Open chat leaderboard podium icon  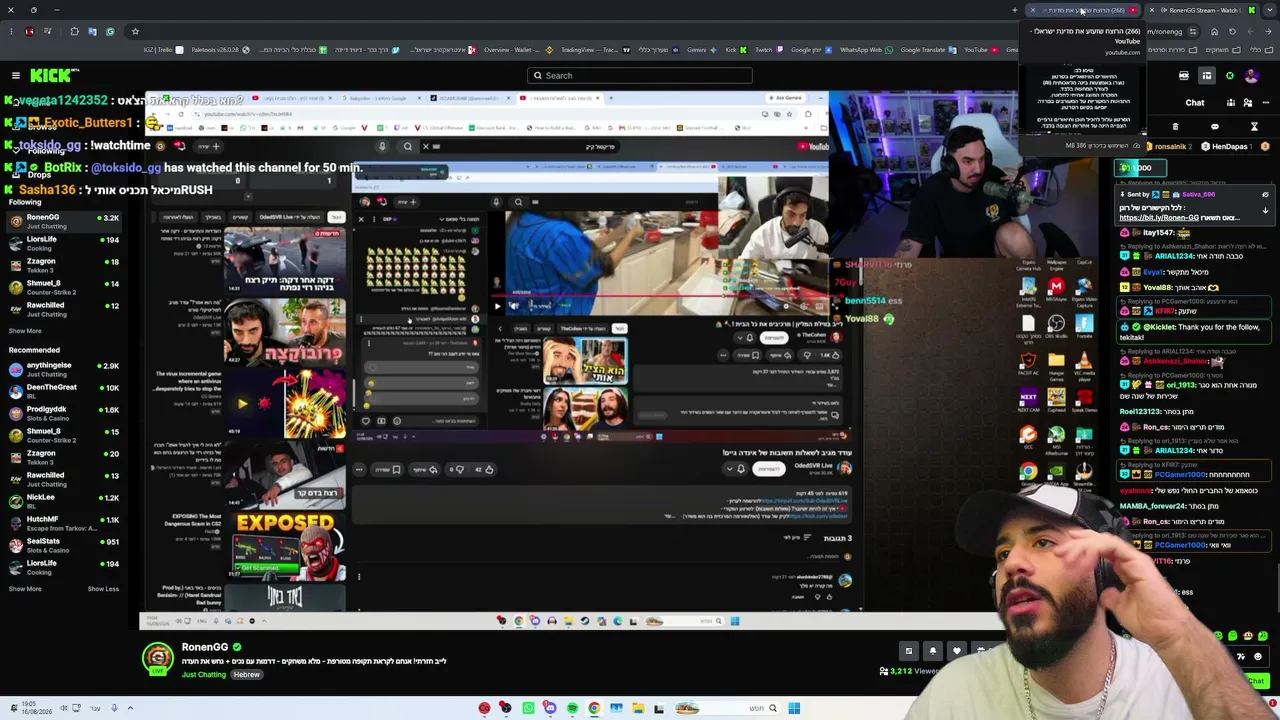[x=1231, y=102]
